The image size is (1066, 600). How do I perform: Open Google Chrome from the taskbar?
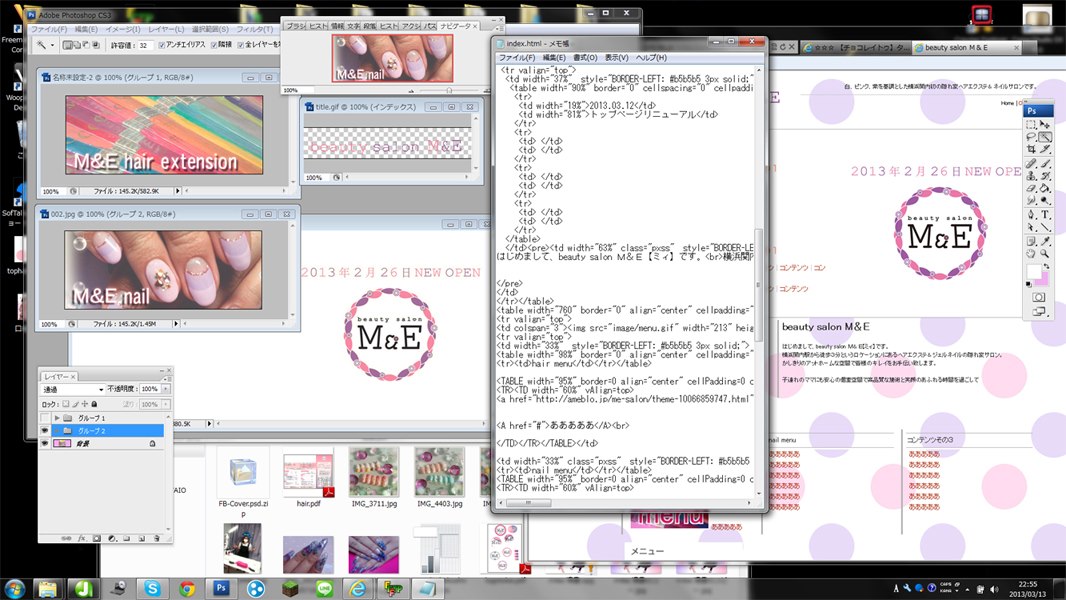point(186,588)
